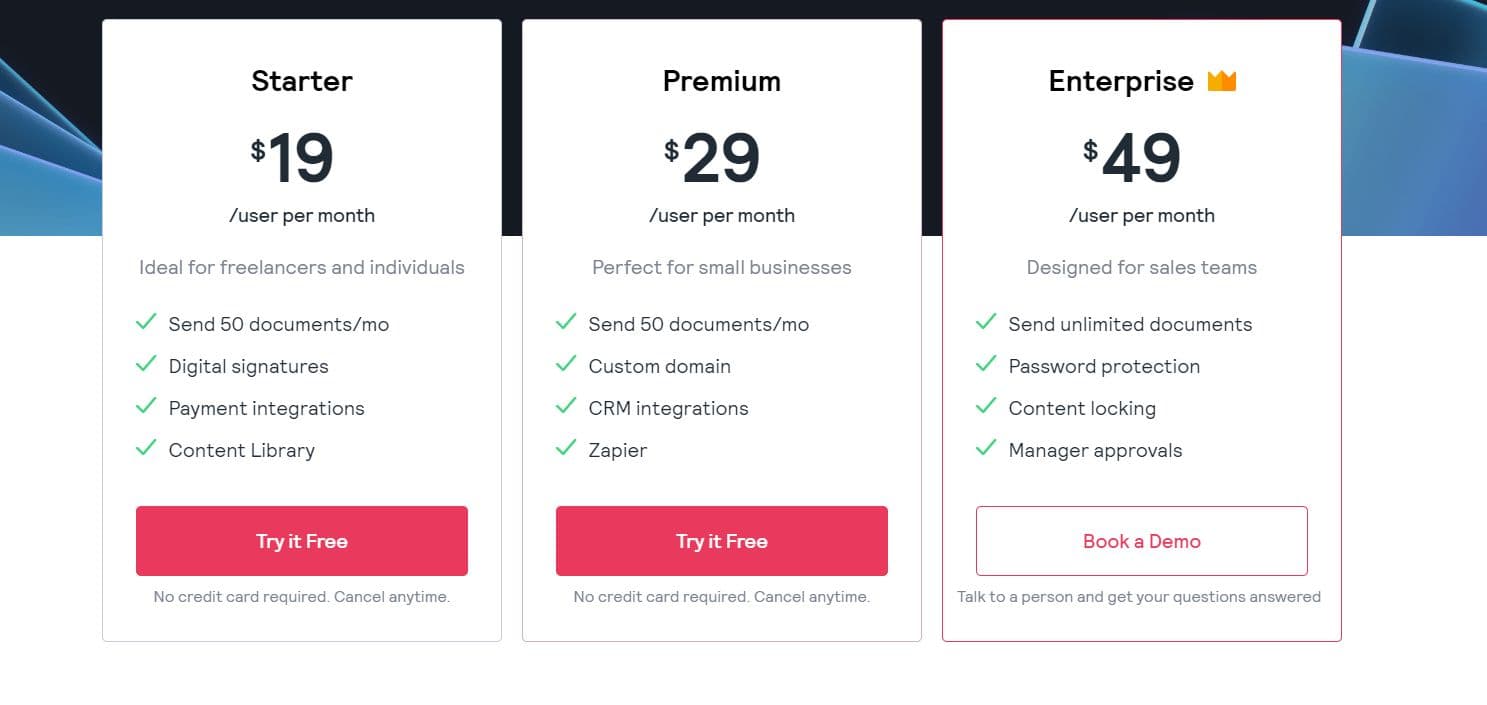The width and height of the screenshot is (1487, 705).
Task: Book a Demo for Enterprise plan
Action: pyautogui.click(x=1141, y=541)
